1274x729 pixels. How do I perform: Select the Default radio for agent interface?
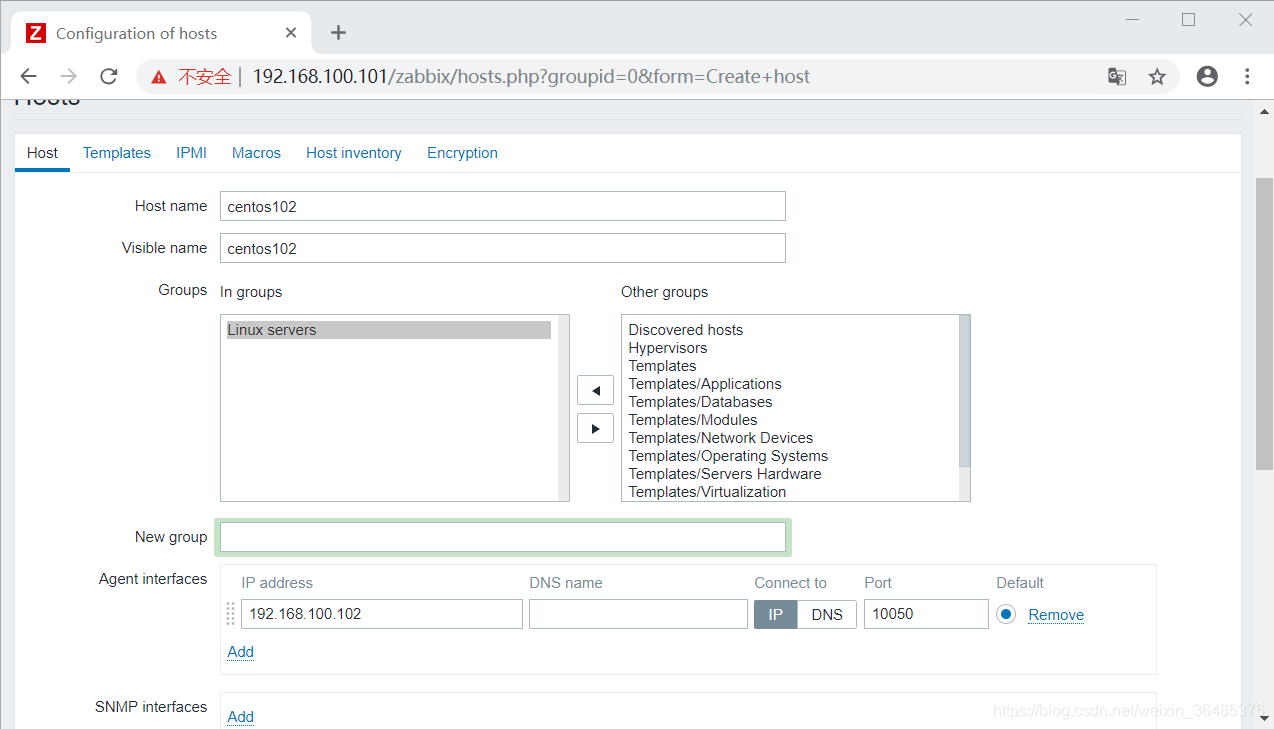coord(1006,614)
